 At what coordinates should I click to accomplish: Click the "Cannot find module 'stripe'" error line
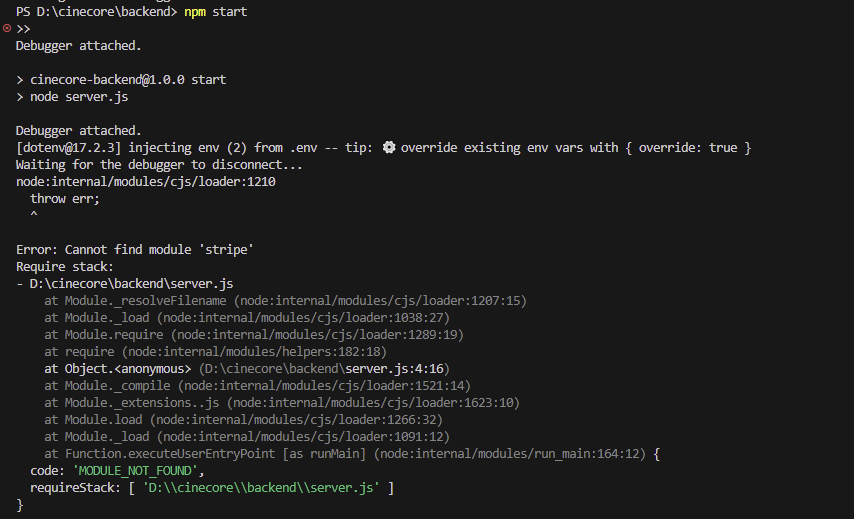point(135,249)
